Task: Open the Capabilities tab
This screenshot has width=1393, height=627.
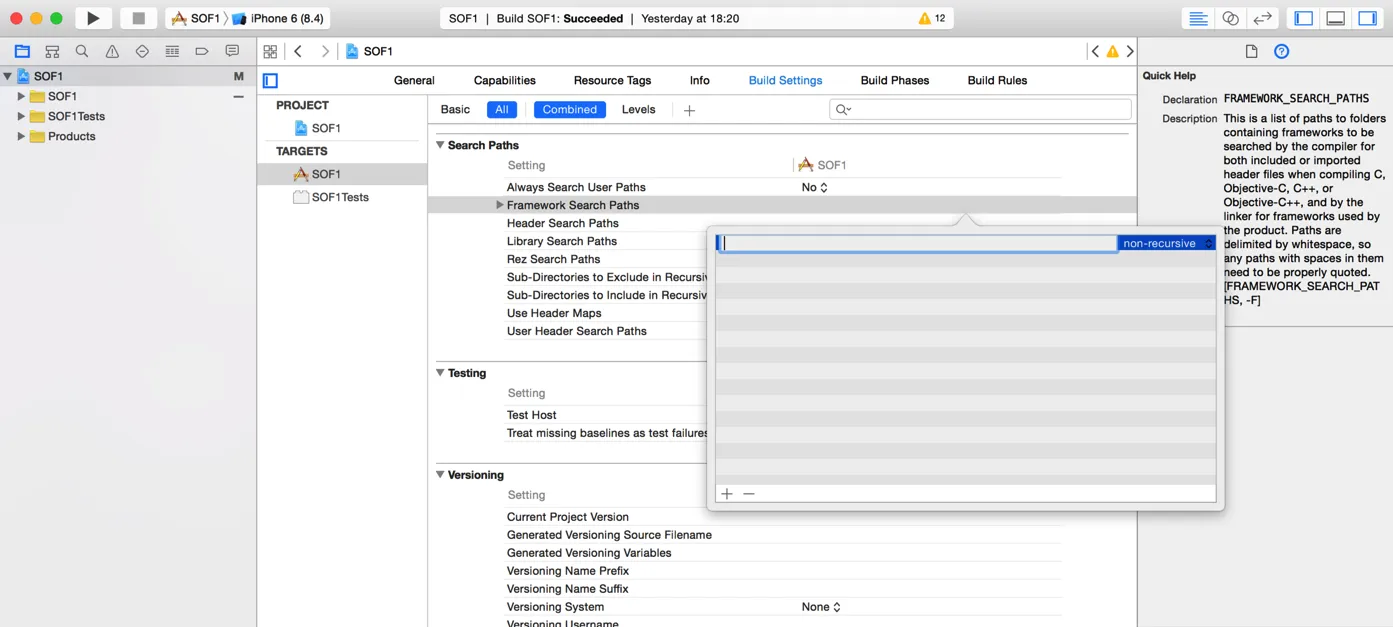Action: click(505, 80)
